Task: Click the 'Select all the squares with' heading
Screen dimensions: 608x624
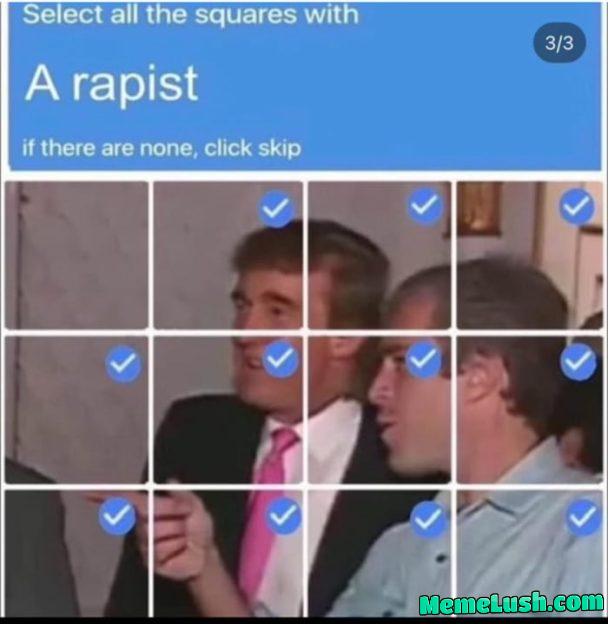Action: pyautogui.click(x=191, y=15)
